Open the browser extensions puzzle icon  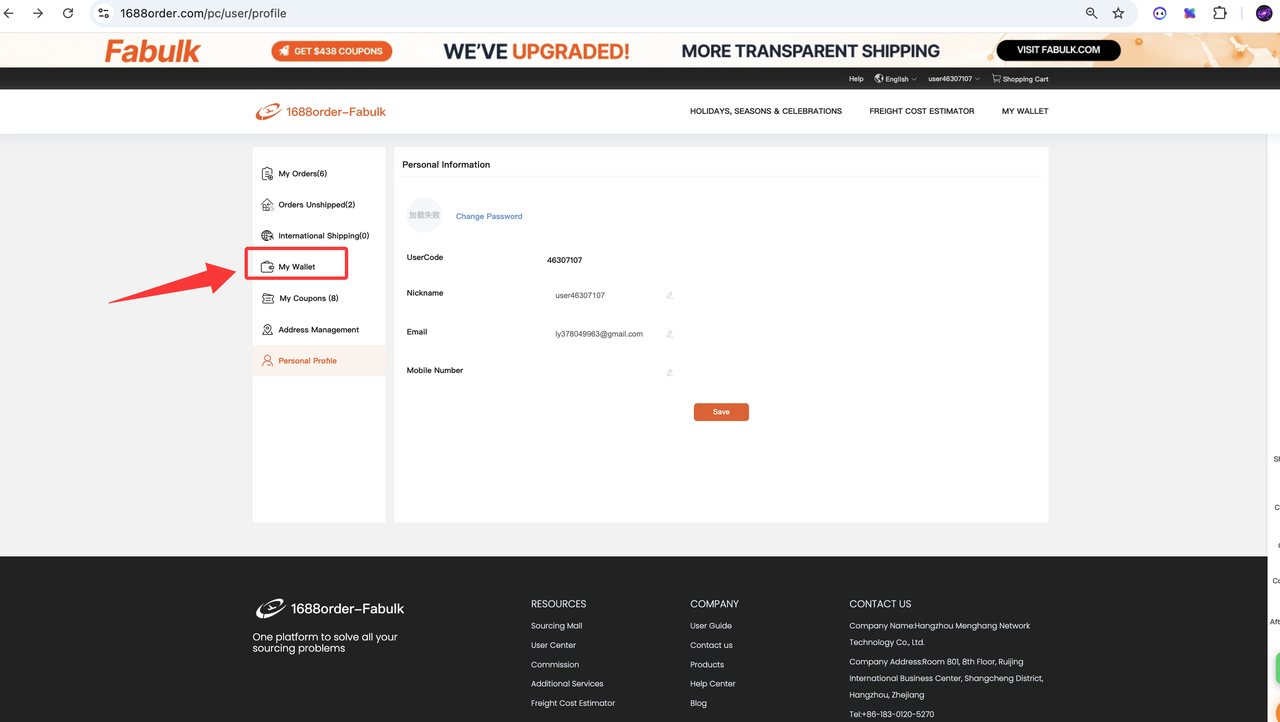(1220, 13)
